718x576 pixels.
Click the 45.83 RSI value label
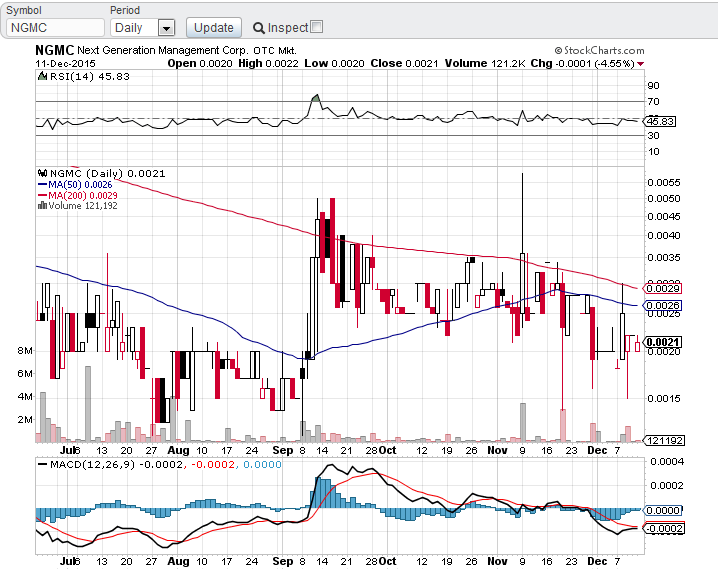pos(660,121)
